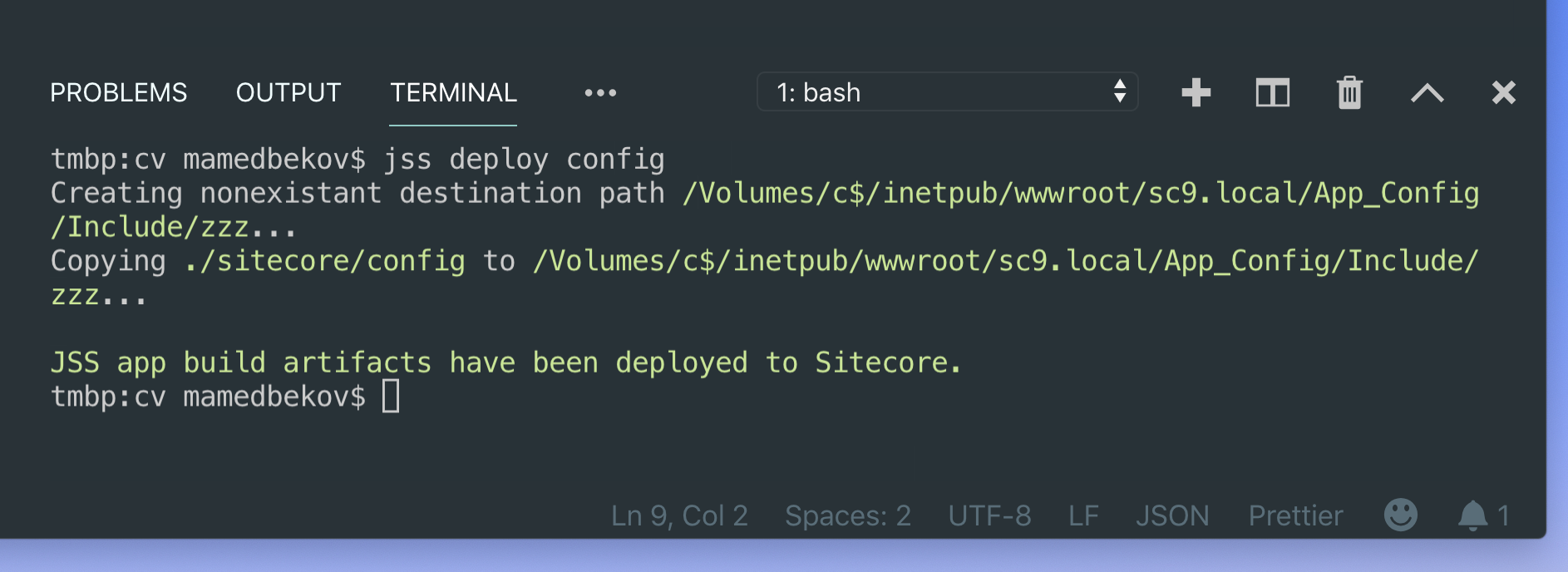Open indentation settings via 'Spaces: 2'

846,515
